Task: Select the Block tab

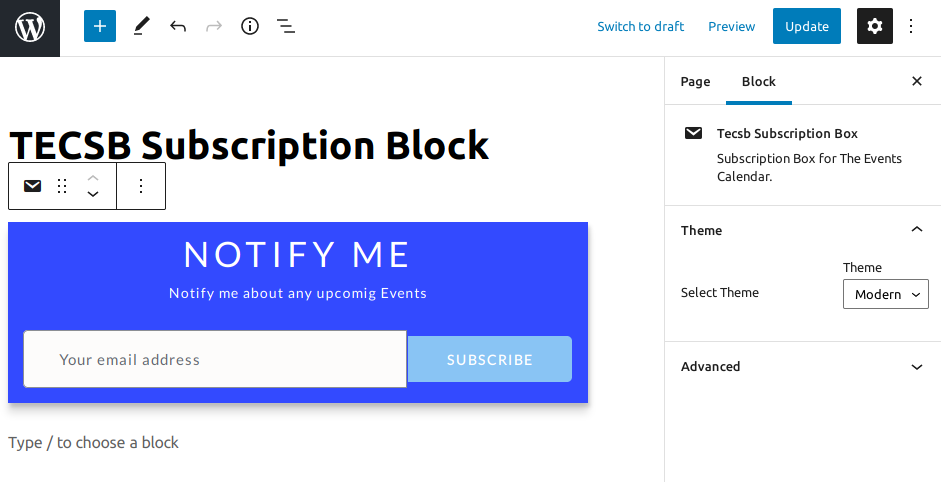Action: coord(758,82)
